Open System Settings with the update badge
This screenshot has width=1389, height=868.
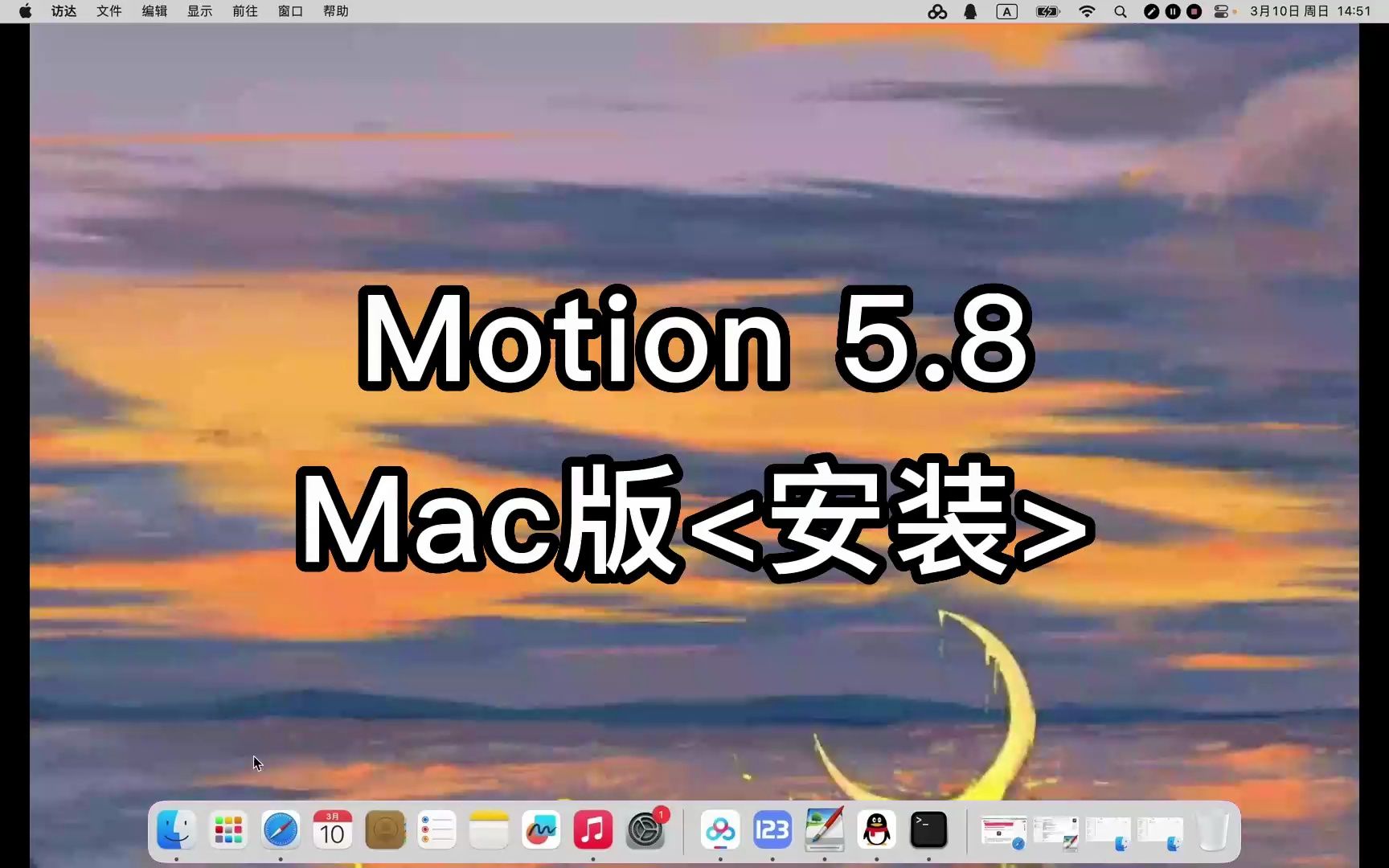645,830
